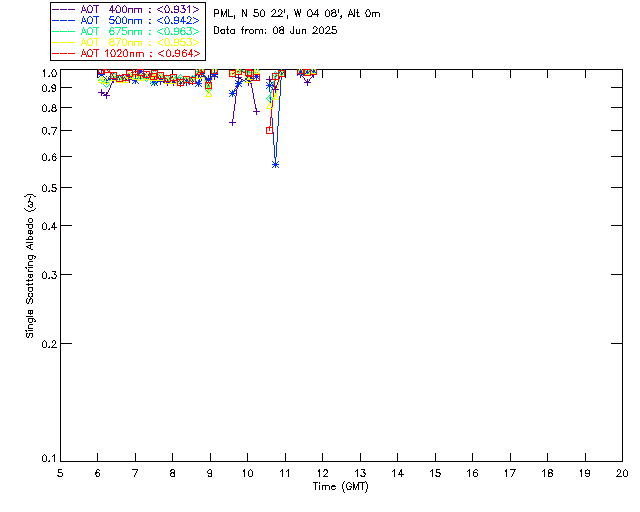Viewport: 640px width, 512px height.
Task: Click the Time (GMT) axis label
Action: [341, 486]
